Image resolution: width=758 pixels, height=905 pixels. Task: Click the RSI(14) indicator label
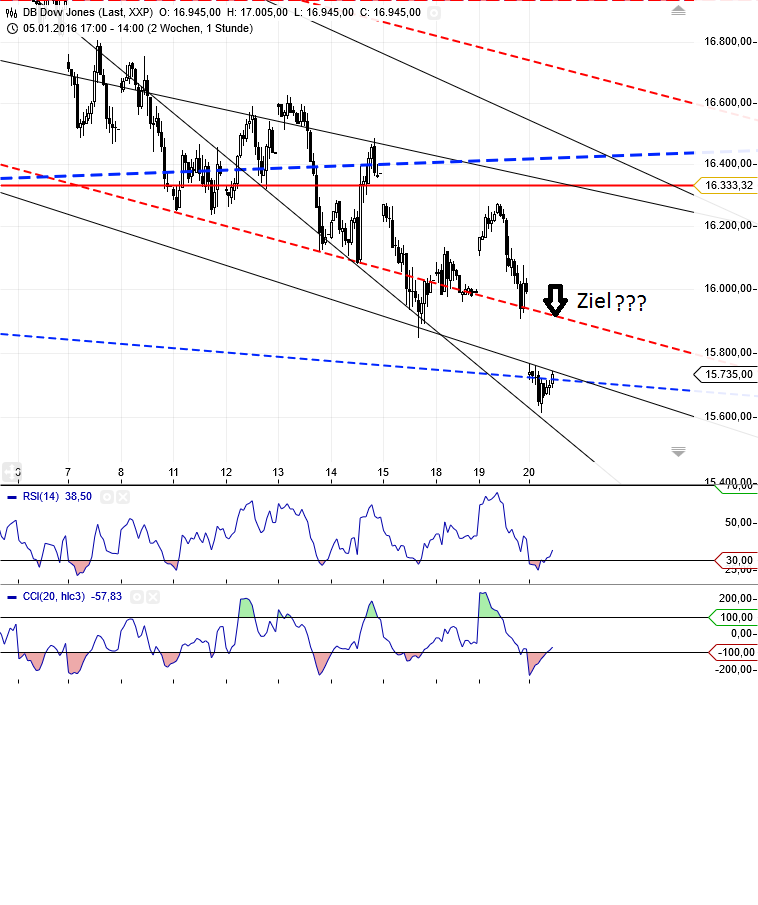42,496
